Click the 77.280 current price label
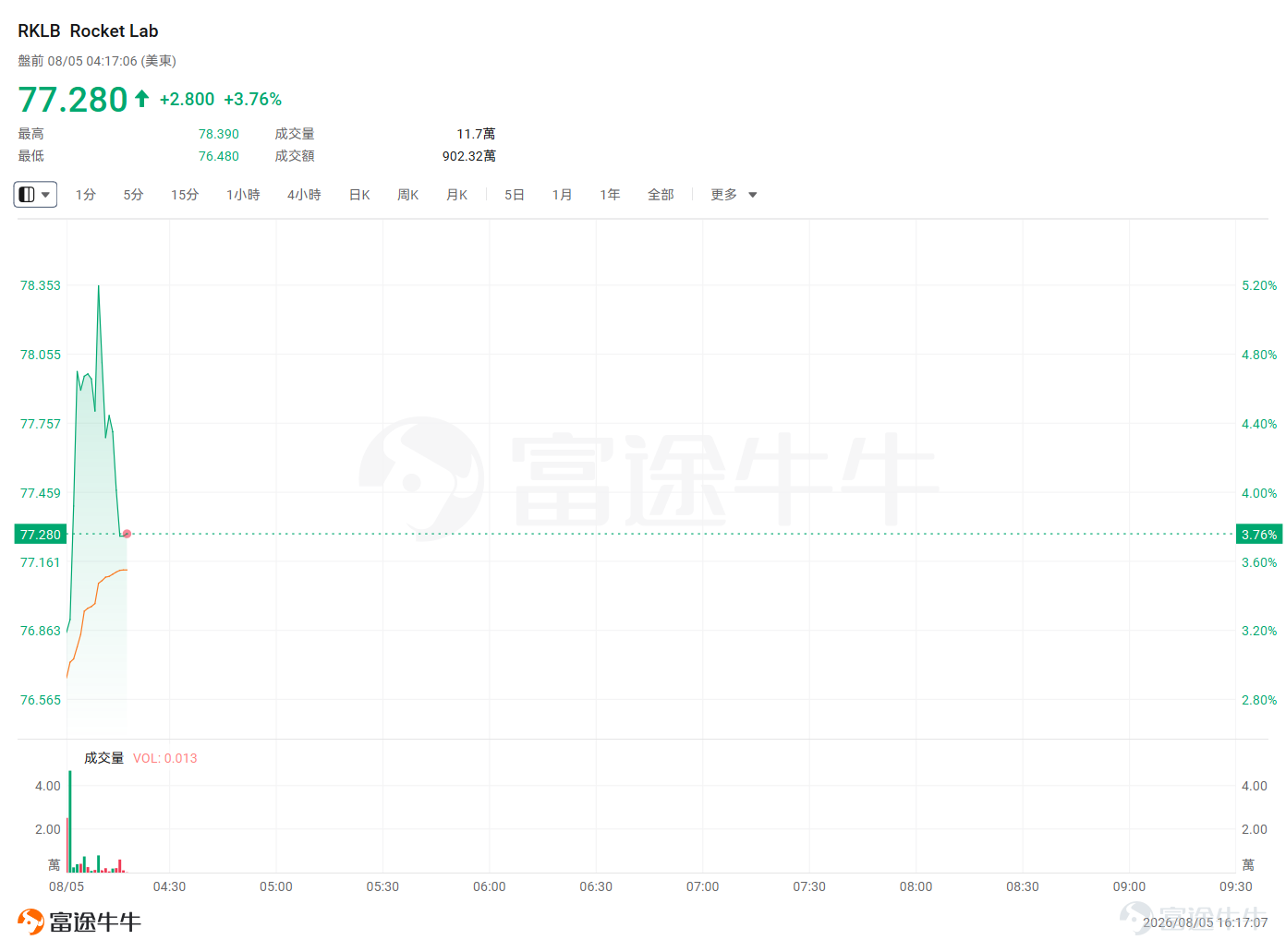 (41, 535)
